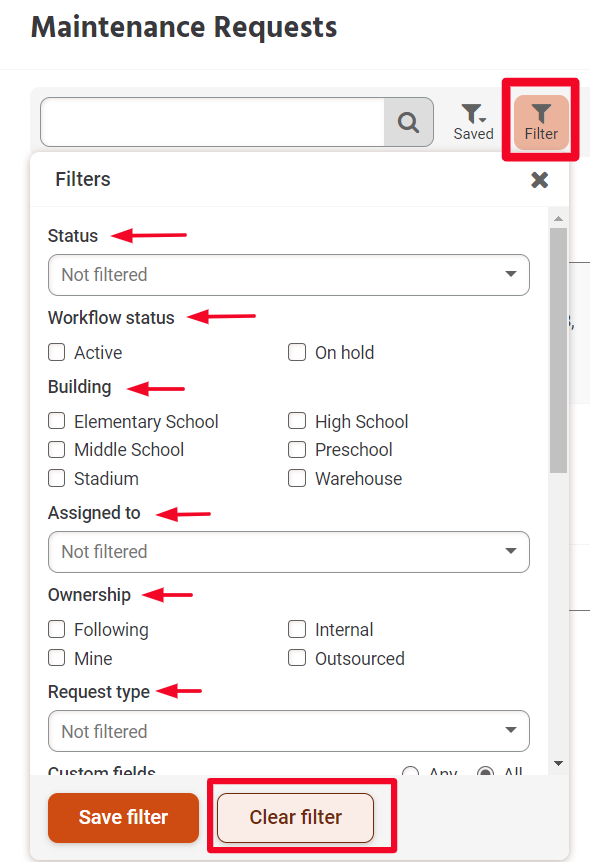590x862 pixels.
Task: Check the Active workflow status box
Action: point(57,352)
